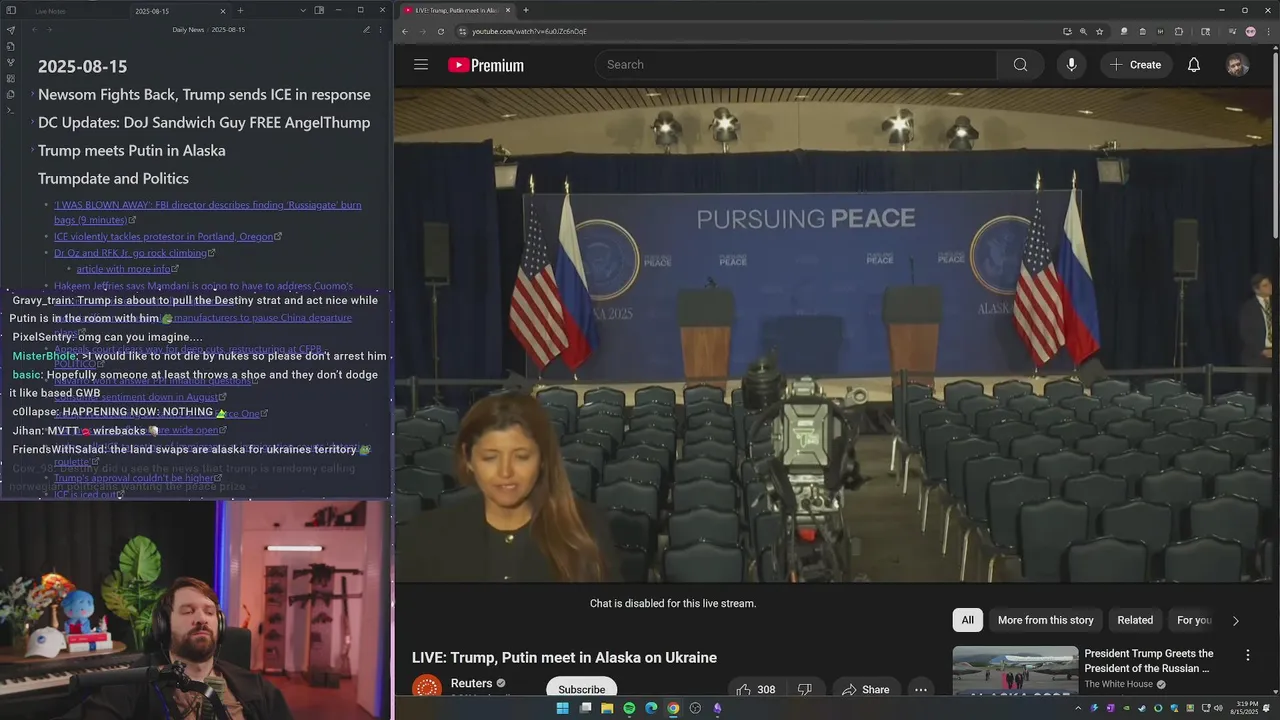Open the YouTube guide hamburger menu
Viewport: 1280px width, 720px height.
click(421, 65)
